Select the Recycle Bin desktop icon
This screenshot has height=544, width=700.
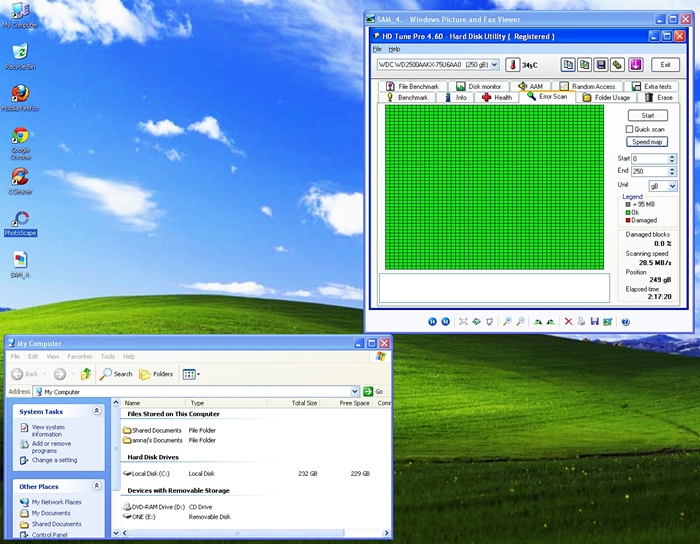click(x=20, y=56)
